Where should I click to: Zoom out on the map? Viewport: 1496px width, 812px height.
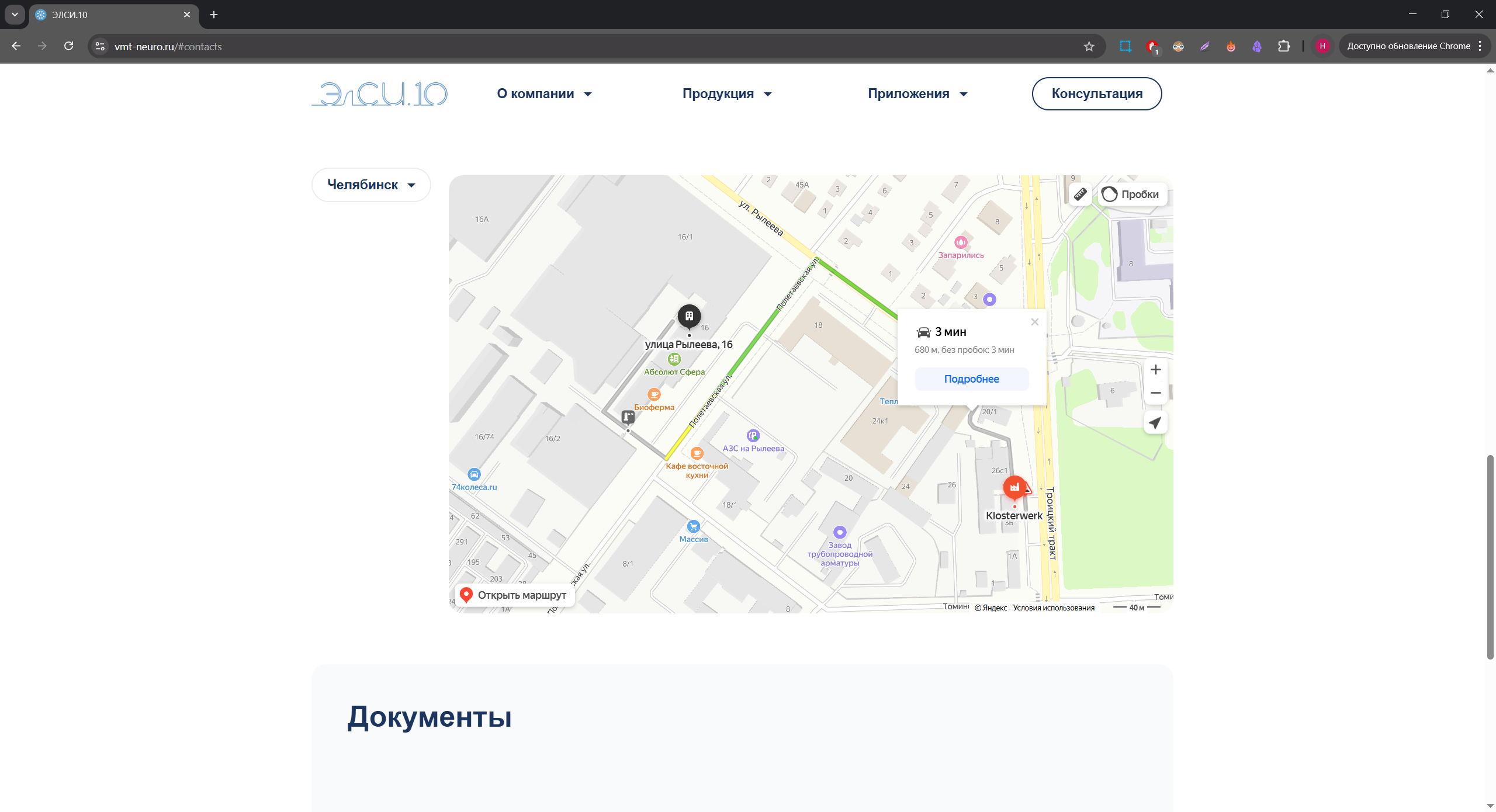point(1155,393)
